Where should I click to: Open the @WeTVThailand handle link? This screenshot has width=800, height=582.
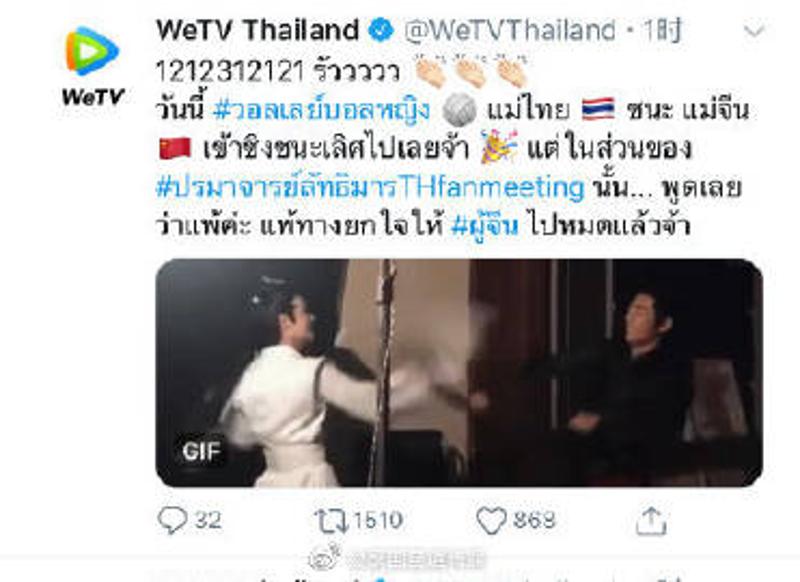(x=510, y=30)
